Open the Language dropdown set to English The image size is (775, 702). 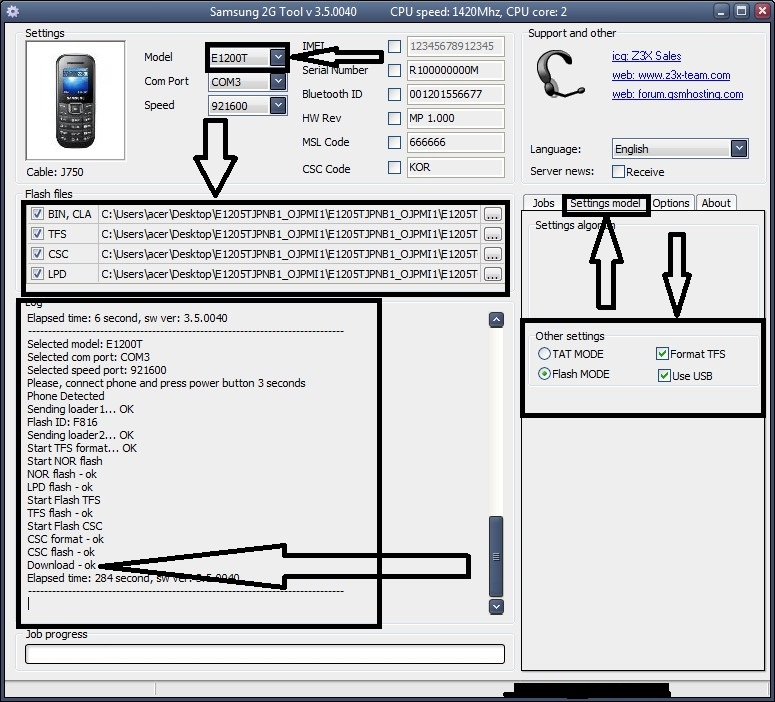click(x=738, y=149)
